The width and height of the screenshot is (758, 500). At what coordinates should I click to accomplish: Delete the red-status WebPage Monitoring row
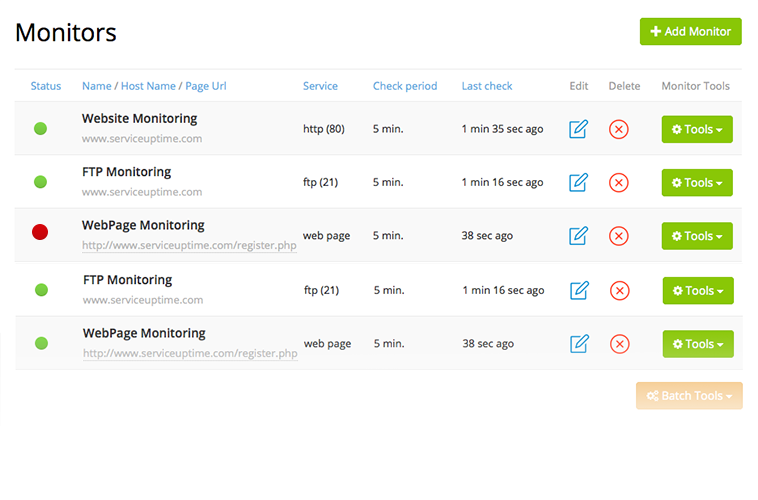click(619, 236)
